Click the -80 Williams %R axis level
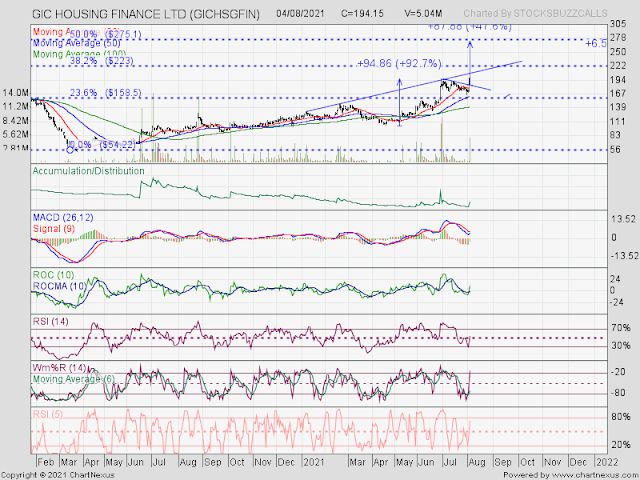This screenshot has width=640, height=480. click(x=618, y=393)
